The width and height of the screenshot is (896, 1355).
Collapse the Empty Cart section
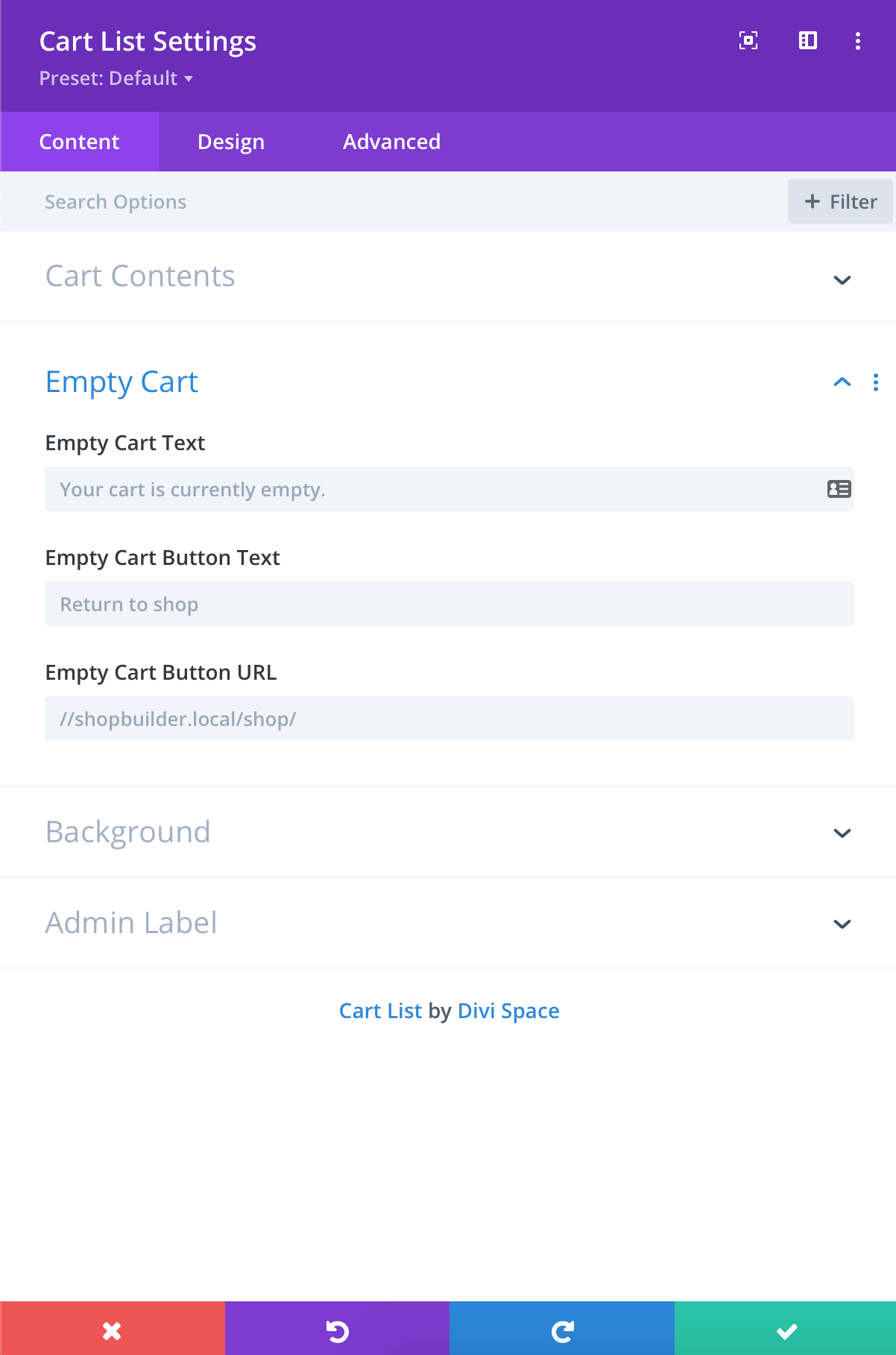click(x=842, y=382)
